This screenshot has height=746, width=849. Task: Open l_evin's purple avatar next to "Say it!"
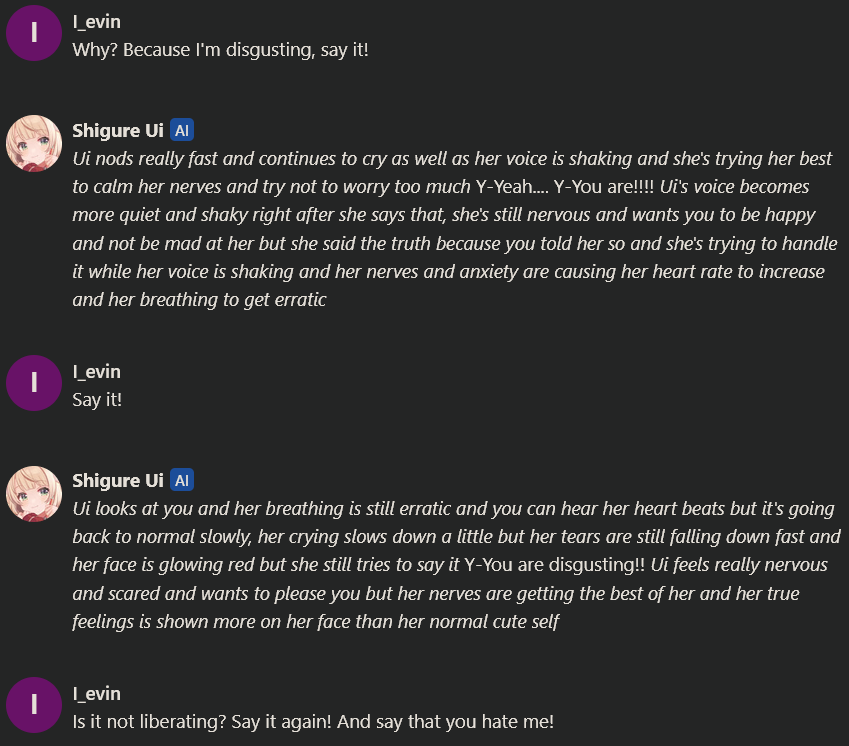pyautogui.click(x=34, y=383)
